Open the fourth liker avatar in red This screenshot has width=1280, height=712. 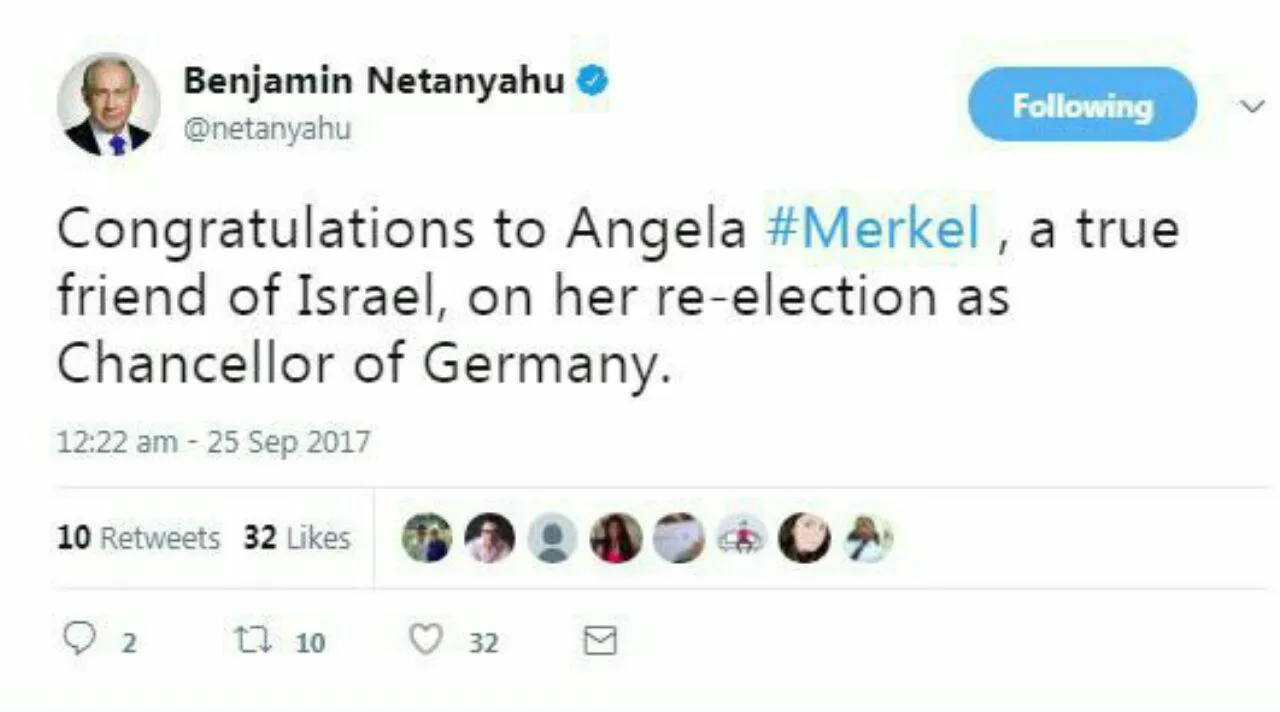616,538
